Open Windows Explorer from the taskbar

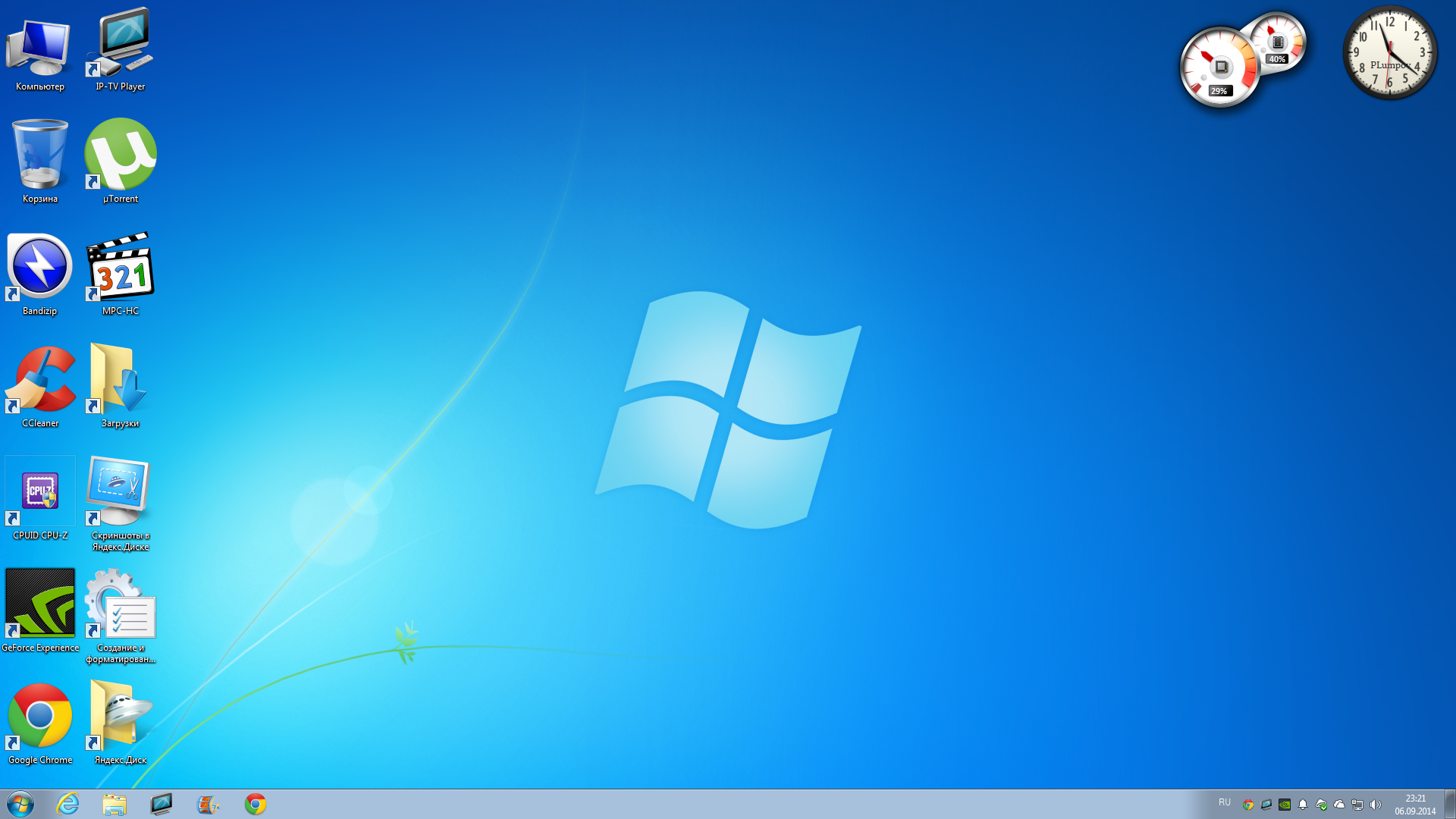point(115,804)
